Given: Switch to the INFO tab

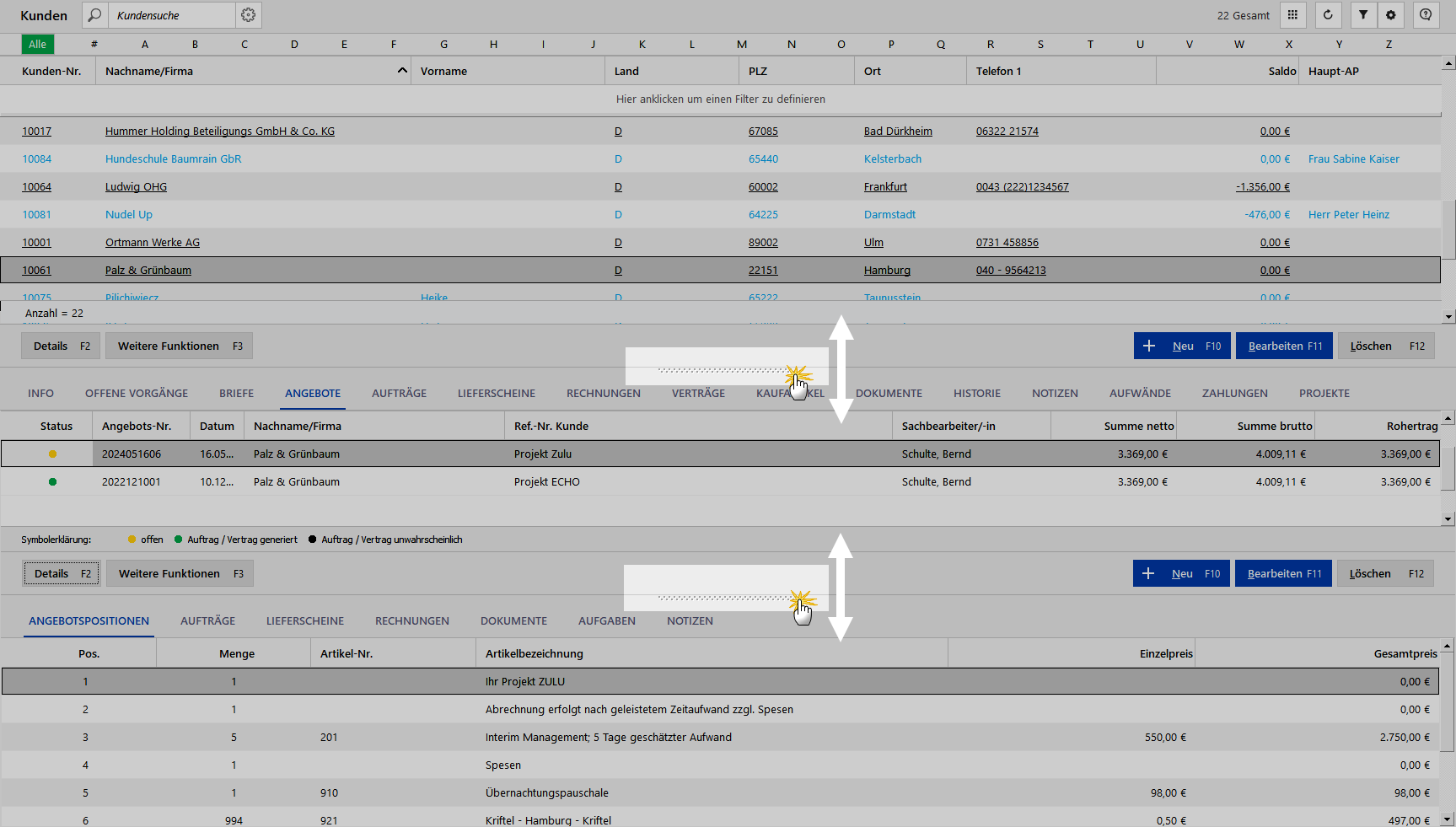Looking at the screenshot, I should pos(40,394).
